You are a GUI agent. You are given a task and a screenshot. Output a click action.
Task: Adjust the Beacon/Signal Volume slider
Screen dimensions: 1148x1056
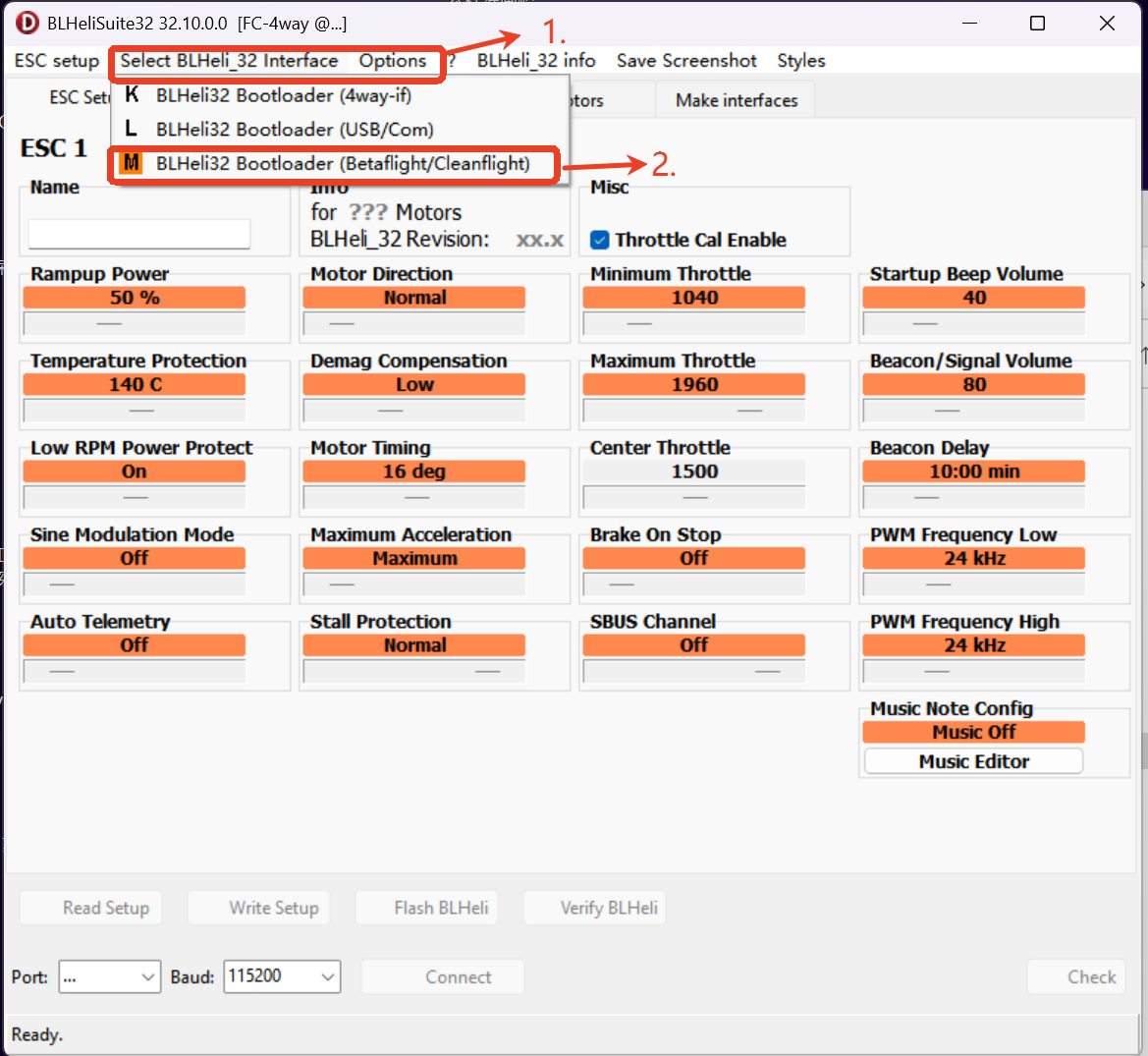974,410
